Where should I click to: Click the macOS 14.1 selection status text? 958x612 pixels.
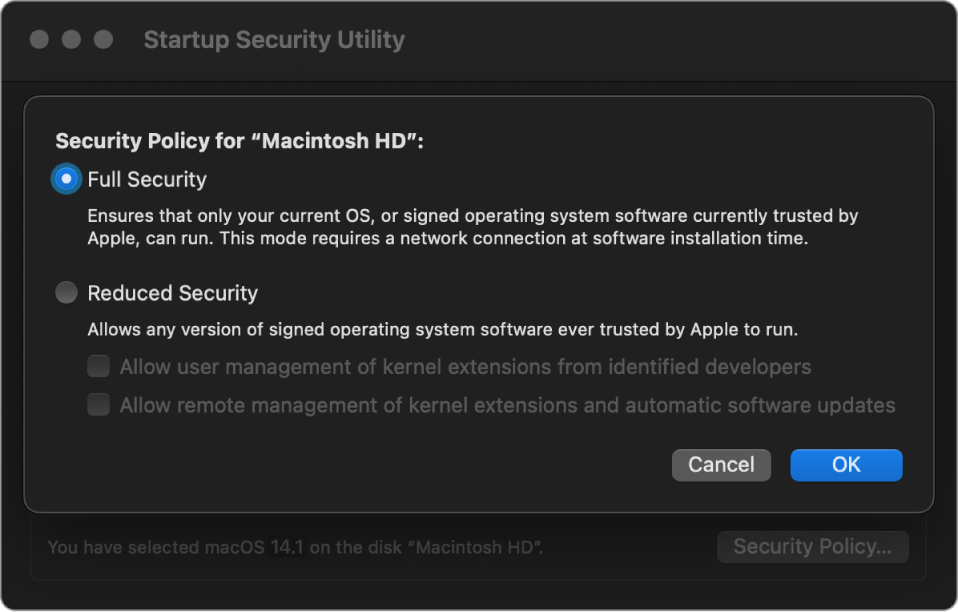[296, 547]
